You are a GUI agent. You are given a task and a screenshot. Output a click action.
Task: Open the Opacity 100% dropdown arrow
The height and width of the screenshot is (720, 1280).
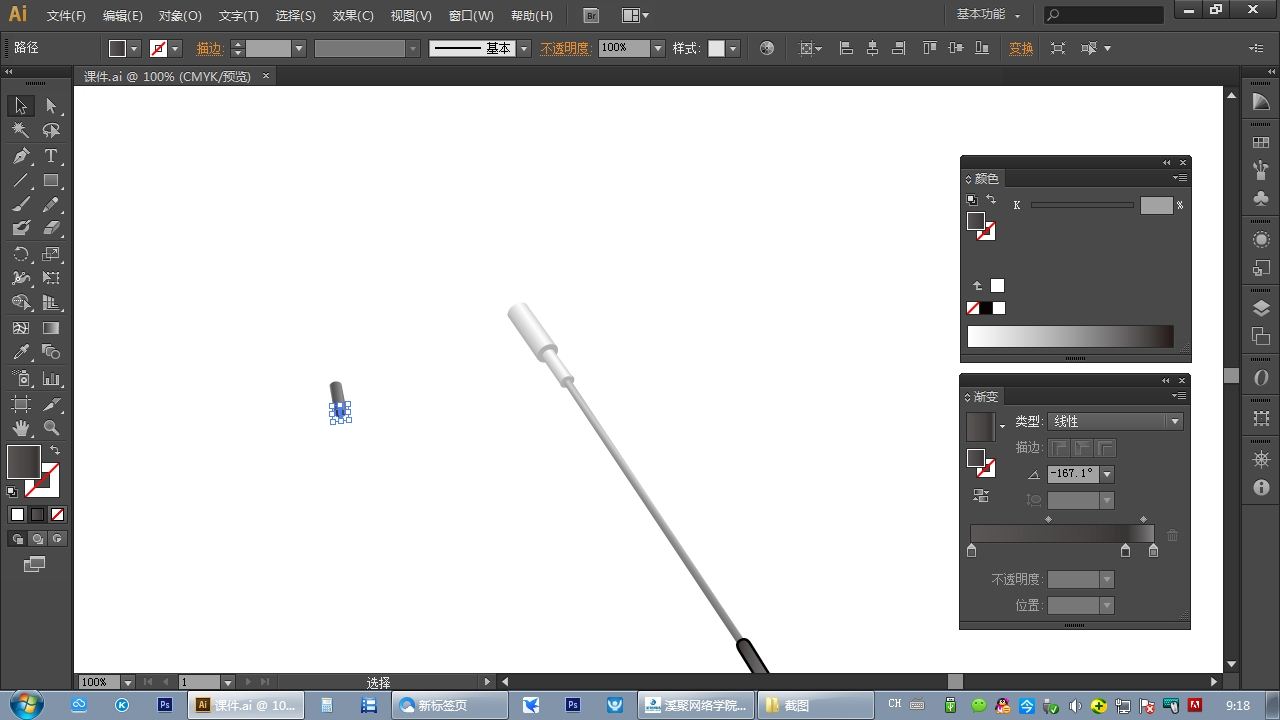point(657,48)
